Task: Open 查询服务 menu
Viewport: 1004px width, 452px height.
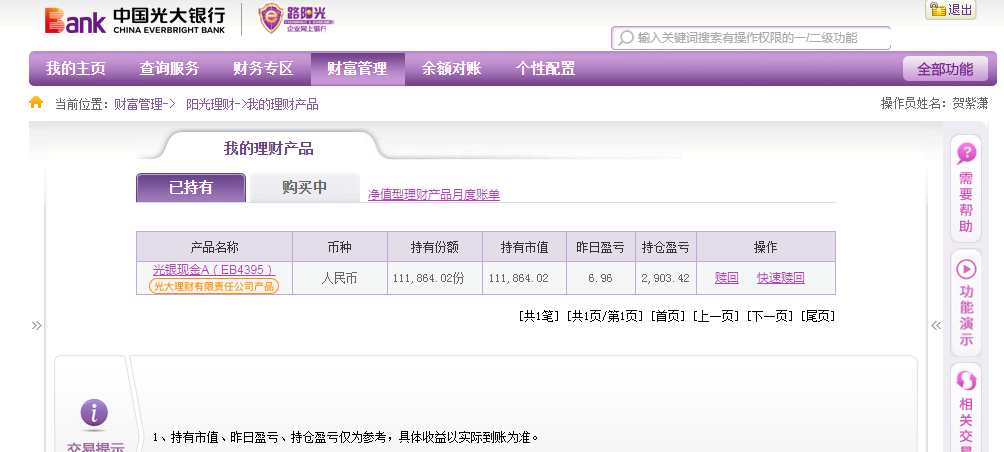Action: click(x=170, y=69)
